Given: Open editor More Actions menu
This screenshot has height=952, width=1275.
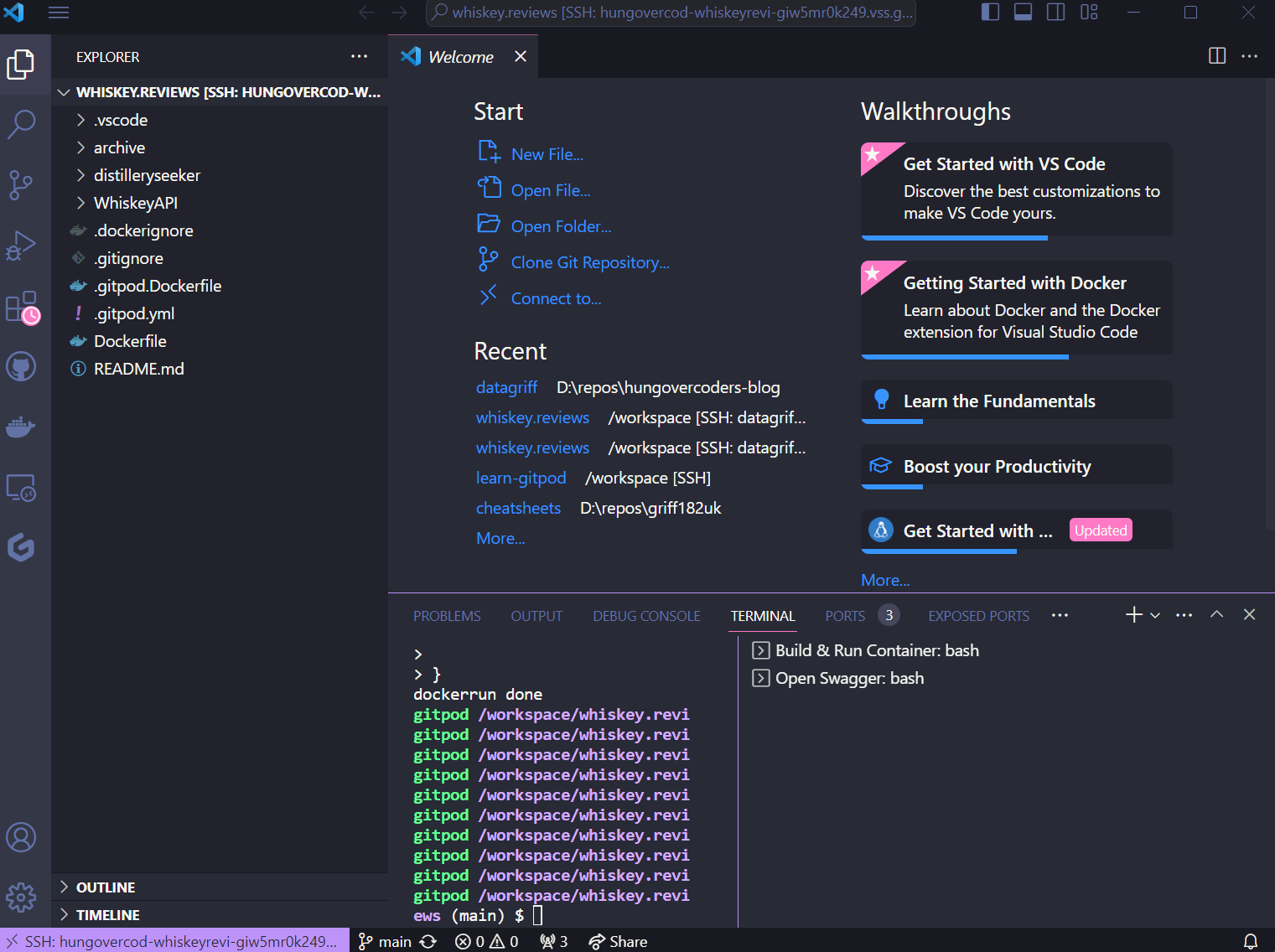Looking at the screenshot, I should (x=1249, y=56).
